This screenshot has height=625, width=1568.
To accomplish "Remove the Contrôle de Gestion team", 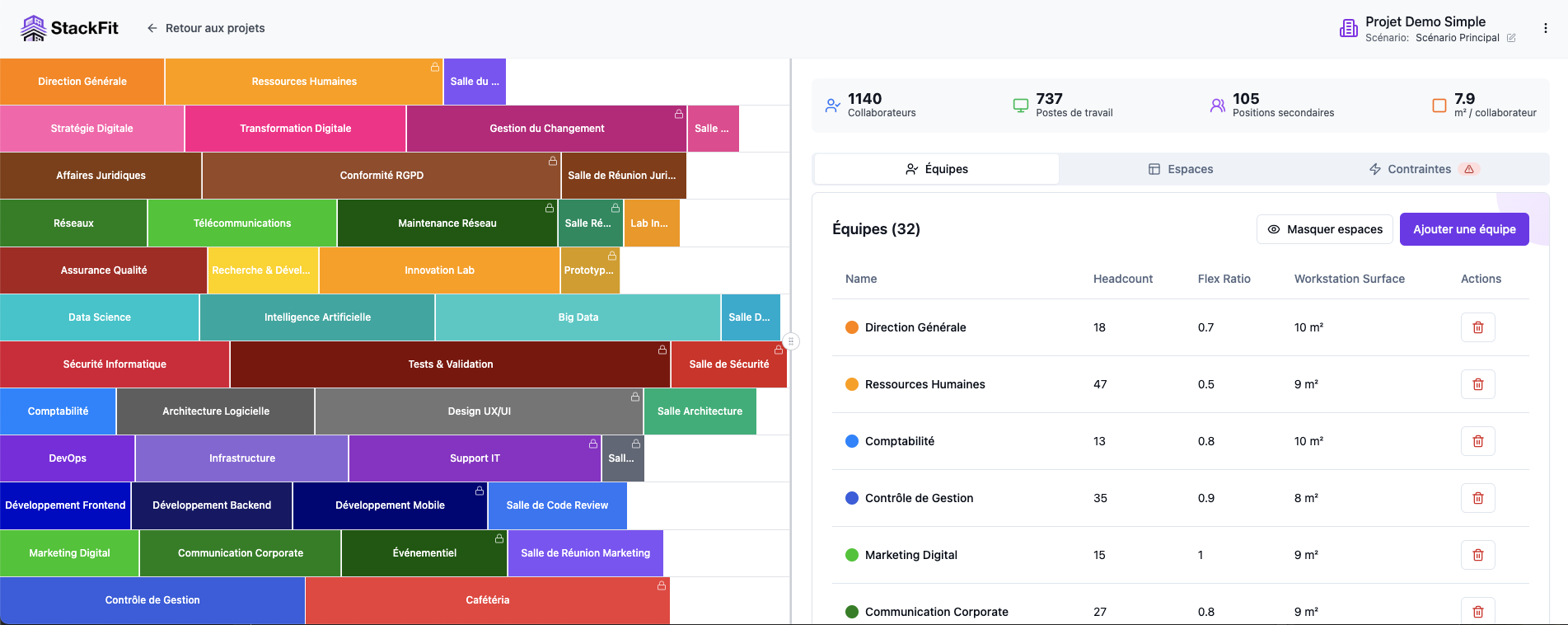I will point(1477,498).
